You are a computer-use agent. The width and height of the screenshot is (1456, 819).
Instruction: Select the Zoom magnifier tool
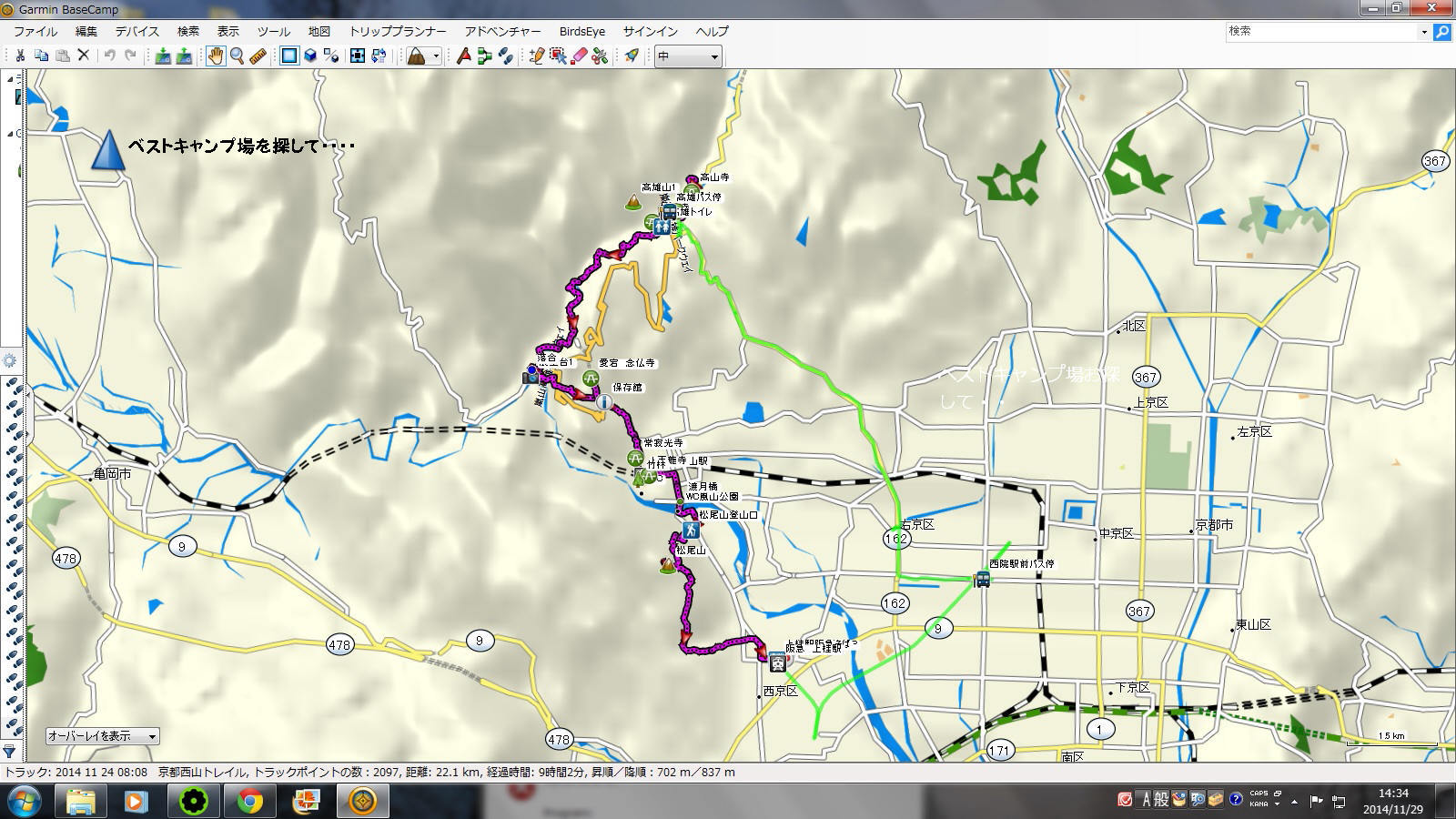coord(237,56)
